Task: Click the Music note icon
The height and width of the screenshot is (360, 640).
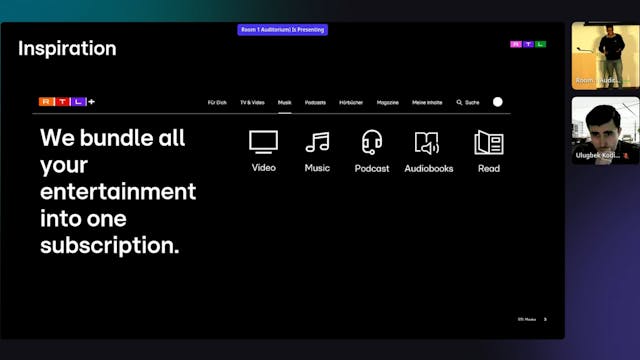Action: pyautogui.click(x=318, y=142)
